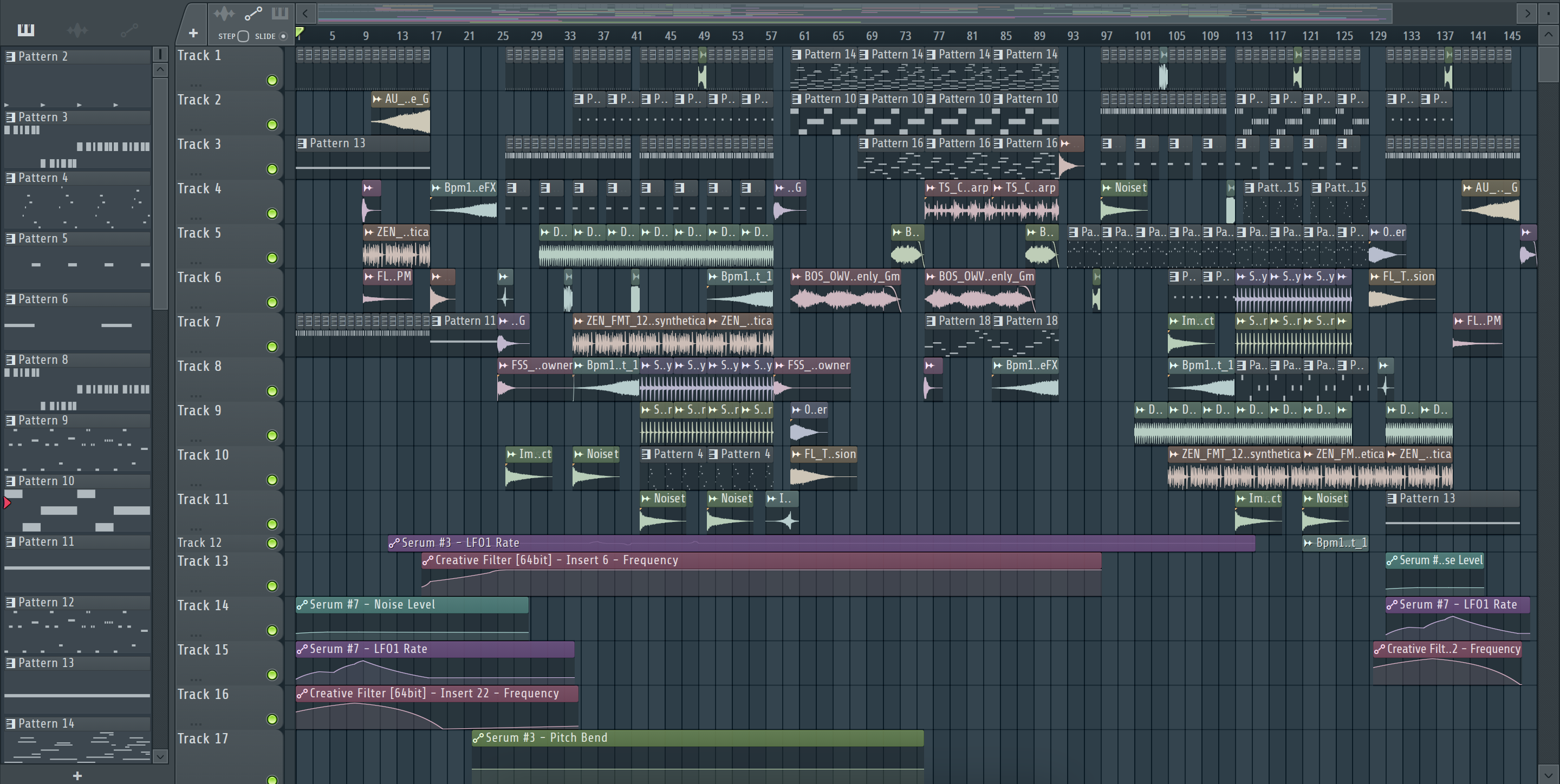Add a new pattern with plus below the picker

[x=77, y=775]
